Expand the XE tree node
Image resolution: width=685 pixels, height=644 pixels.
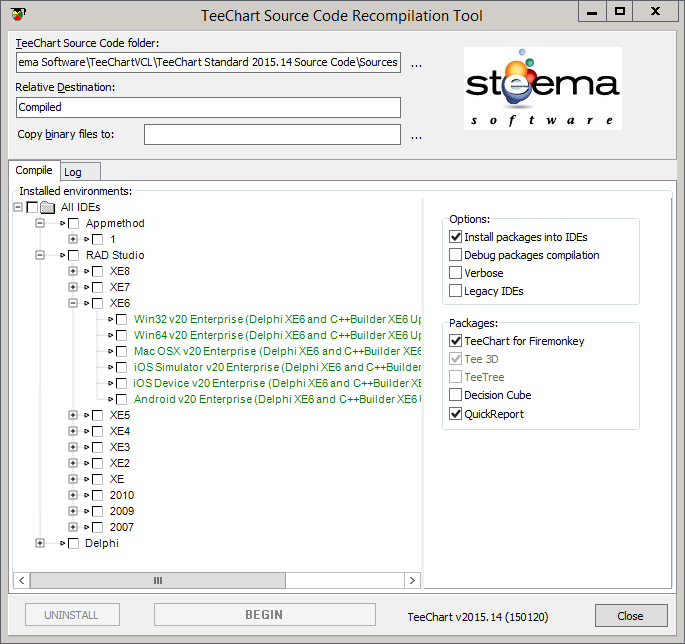(x=73, y=479)
